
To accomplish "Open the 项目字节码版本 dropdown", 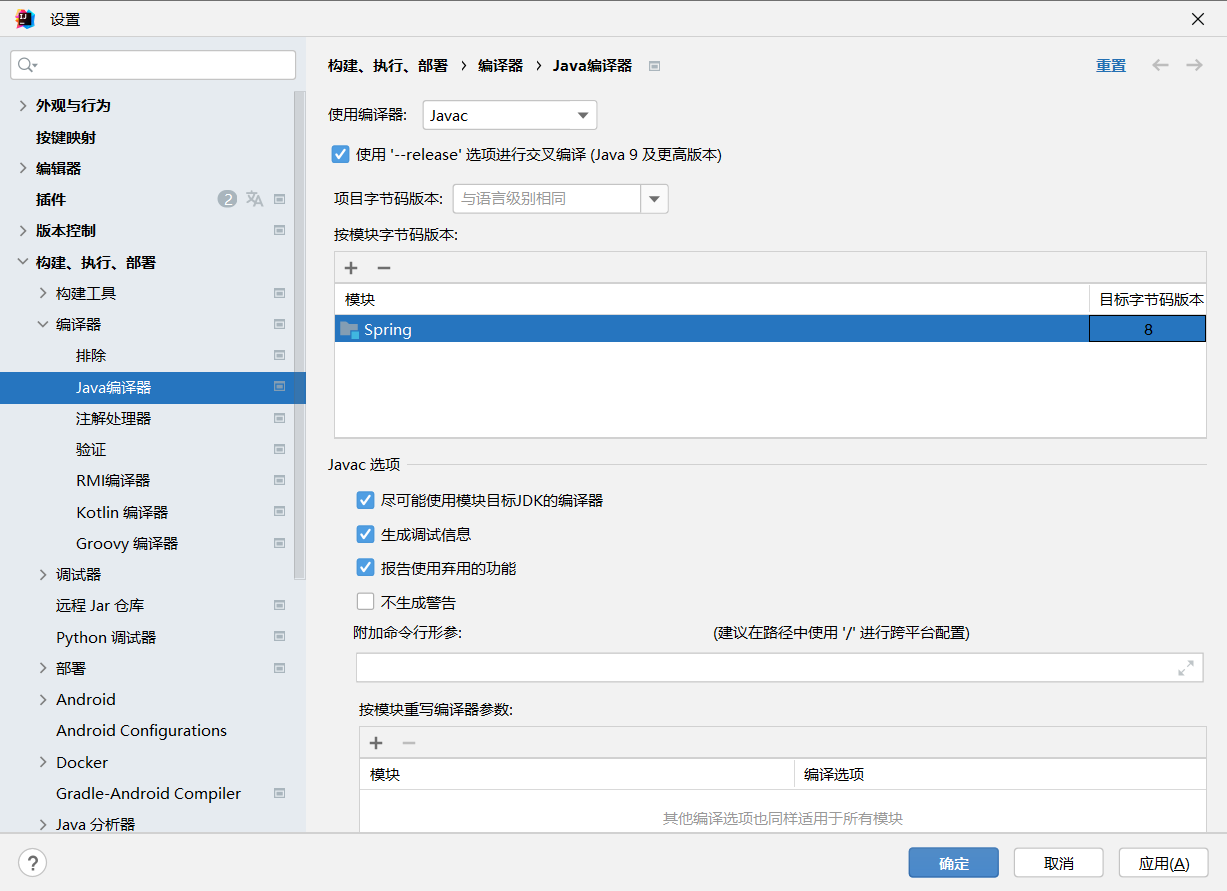I will [655, 198].
